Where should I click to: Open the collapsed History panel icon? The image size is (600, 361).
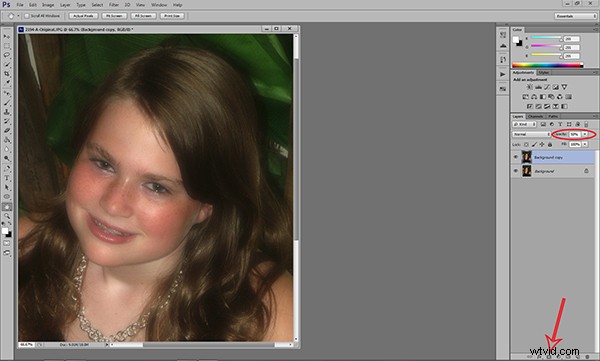503,59
